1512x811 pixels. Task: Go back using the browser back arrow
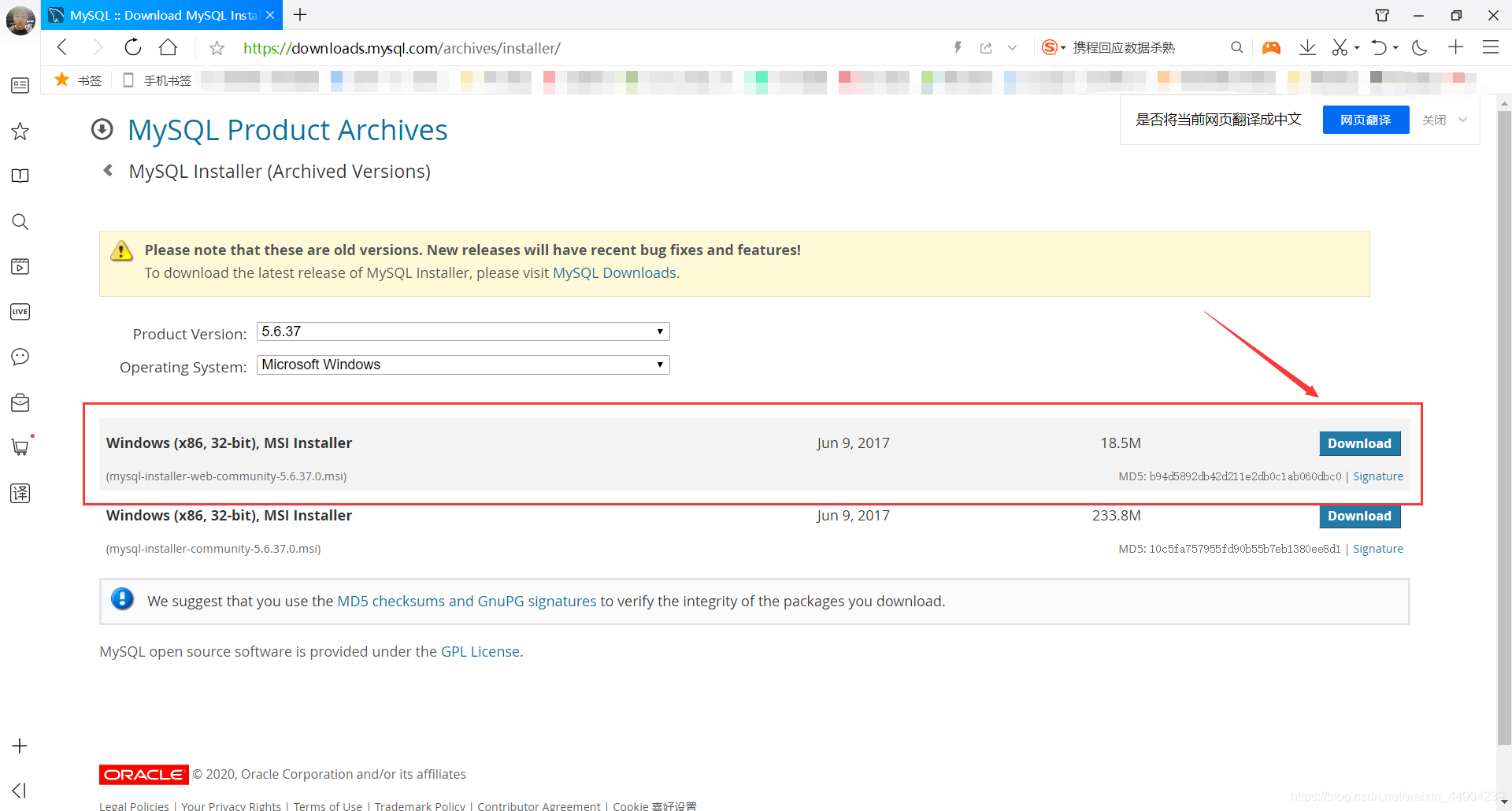62,47
